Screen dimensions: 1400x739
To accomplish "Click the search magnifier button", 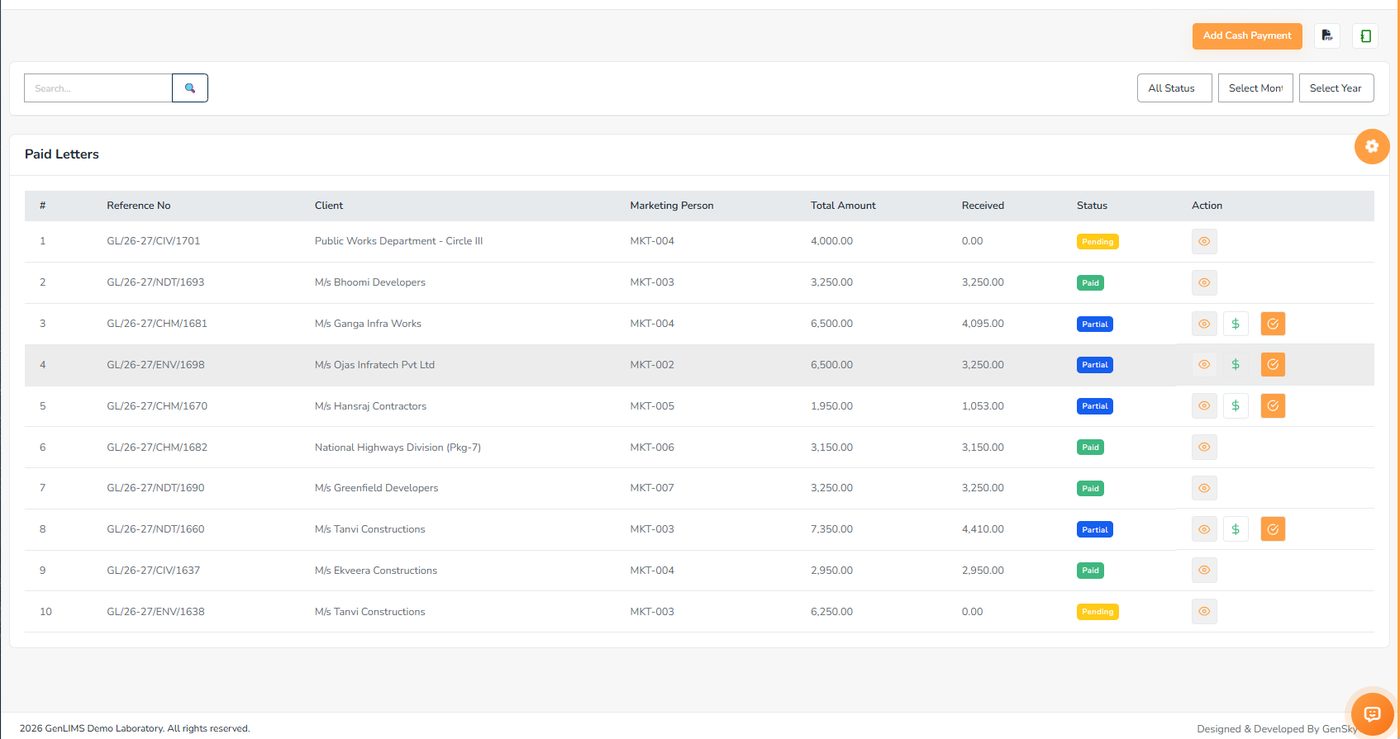I will pyautogui.click(x=190, y=88).
